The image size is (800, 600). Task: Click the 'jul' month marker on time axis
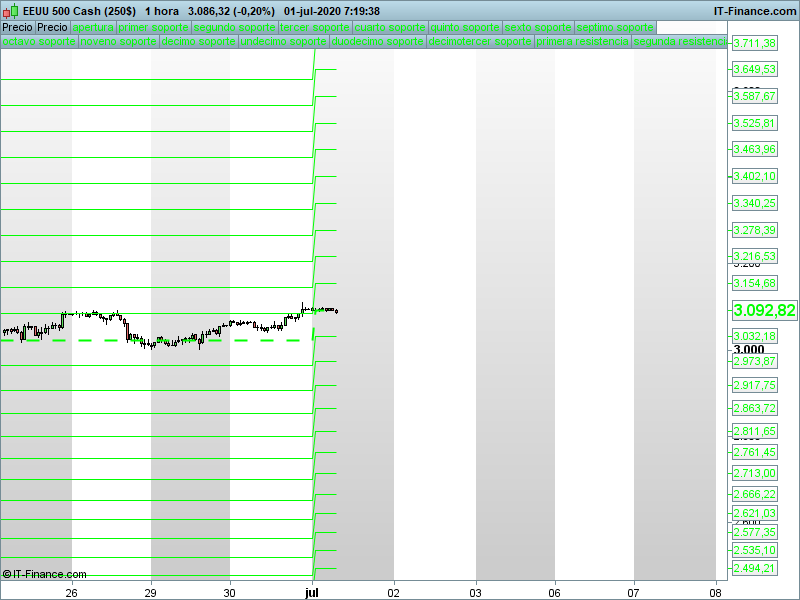click(x=312, y=592)
